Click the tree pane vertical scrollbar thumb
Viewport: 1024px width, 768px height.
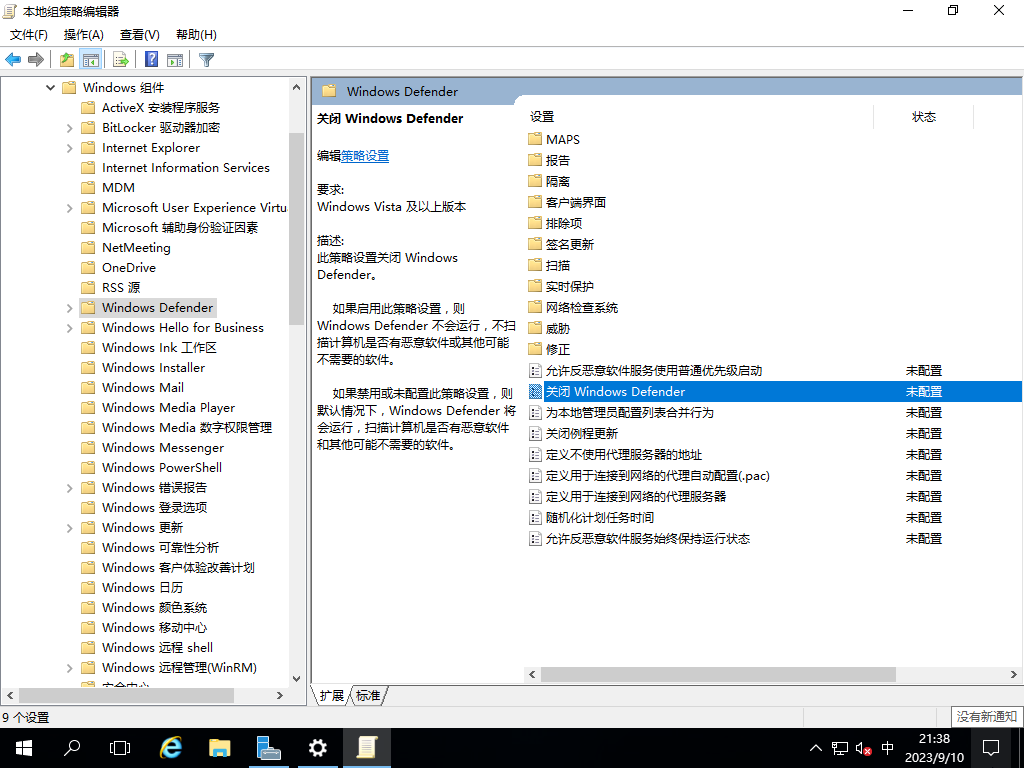pos(296,229)
